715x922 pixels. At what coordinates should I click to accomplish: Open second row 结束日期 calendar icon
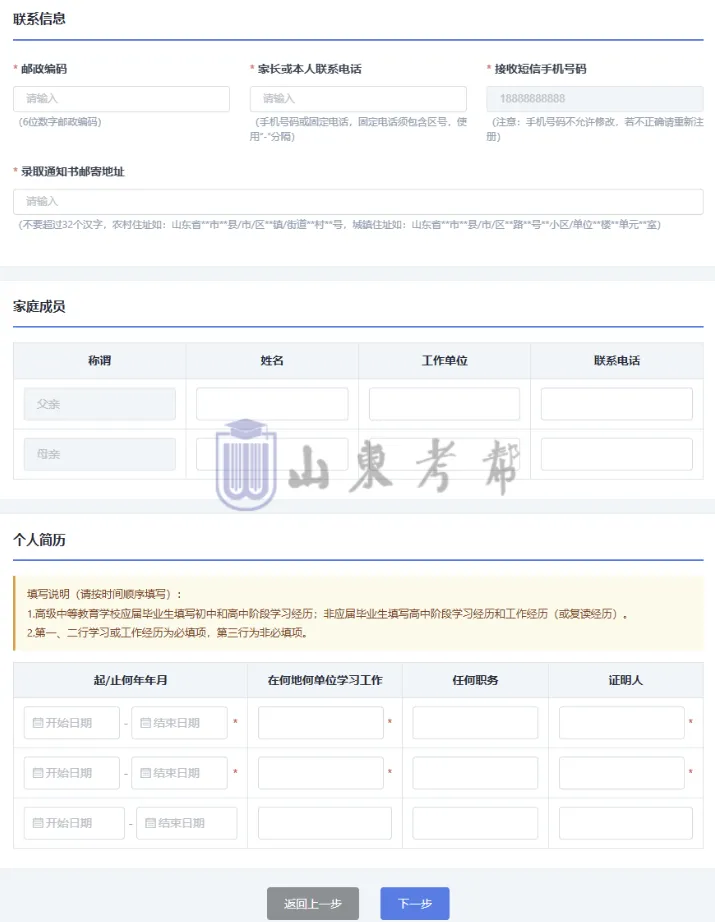145,773
